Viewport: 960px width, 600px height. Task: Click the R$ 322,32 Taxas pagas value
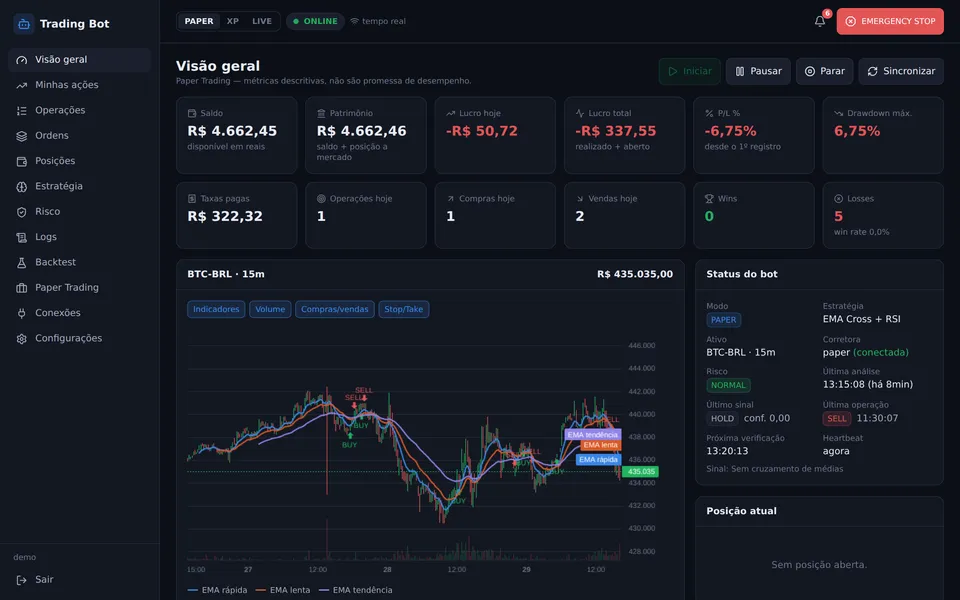225,216
